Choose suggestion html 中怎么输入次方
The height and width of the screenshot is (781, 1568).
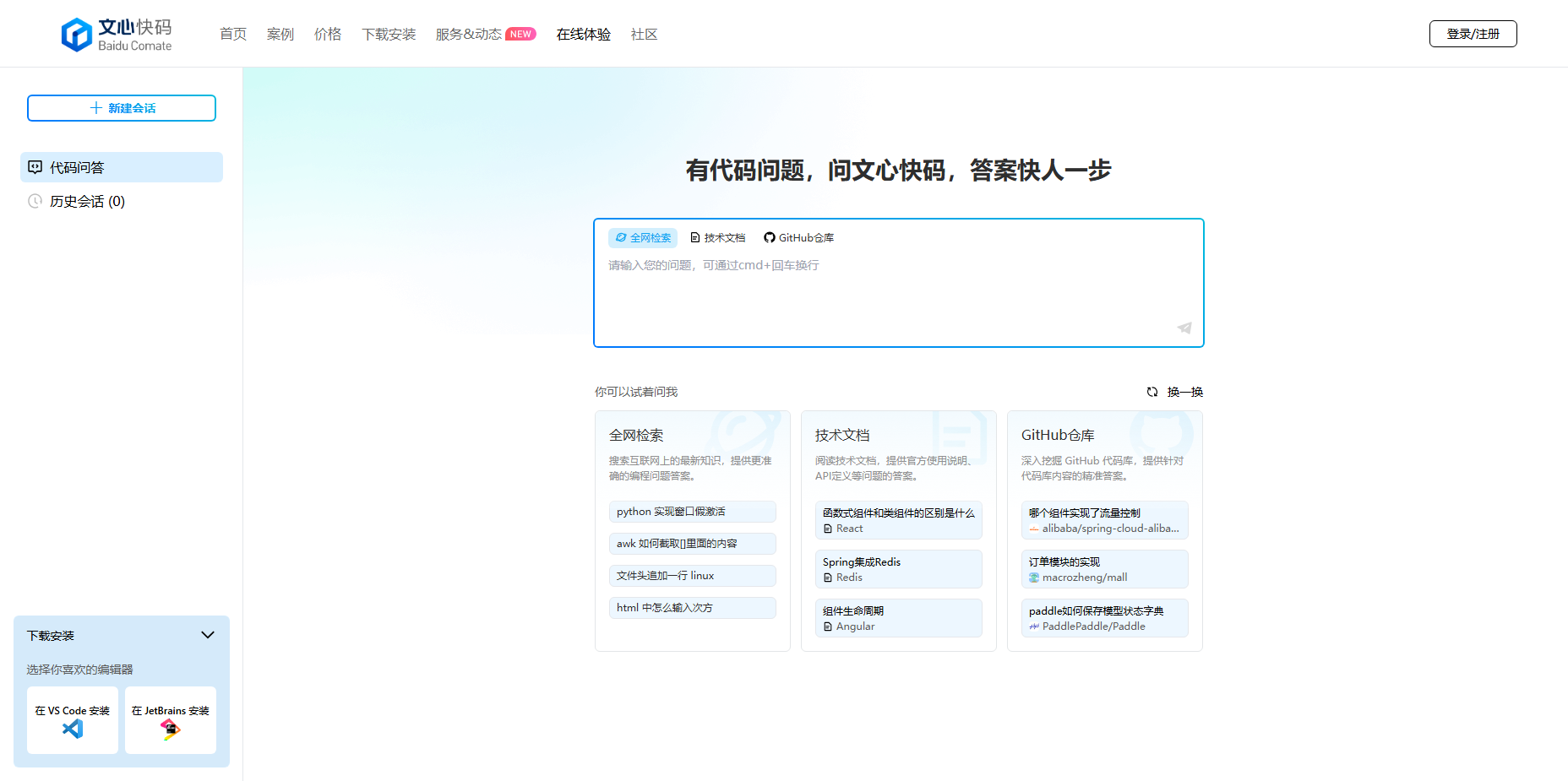(x=693, y=608)
